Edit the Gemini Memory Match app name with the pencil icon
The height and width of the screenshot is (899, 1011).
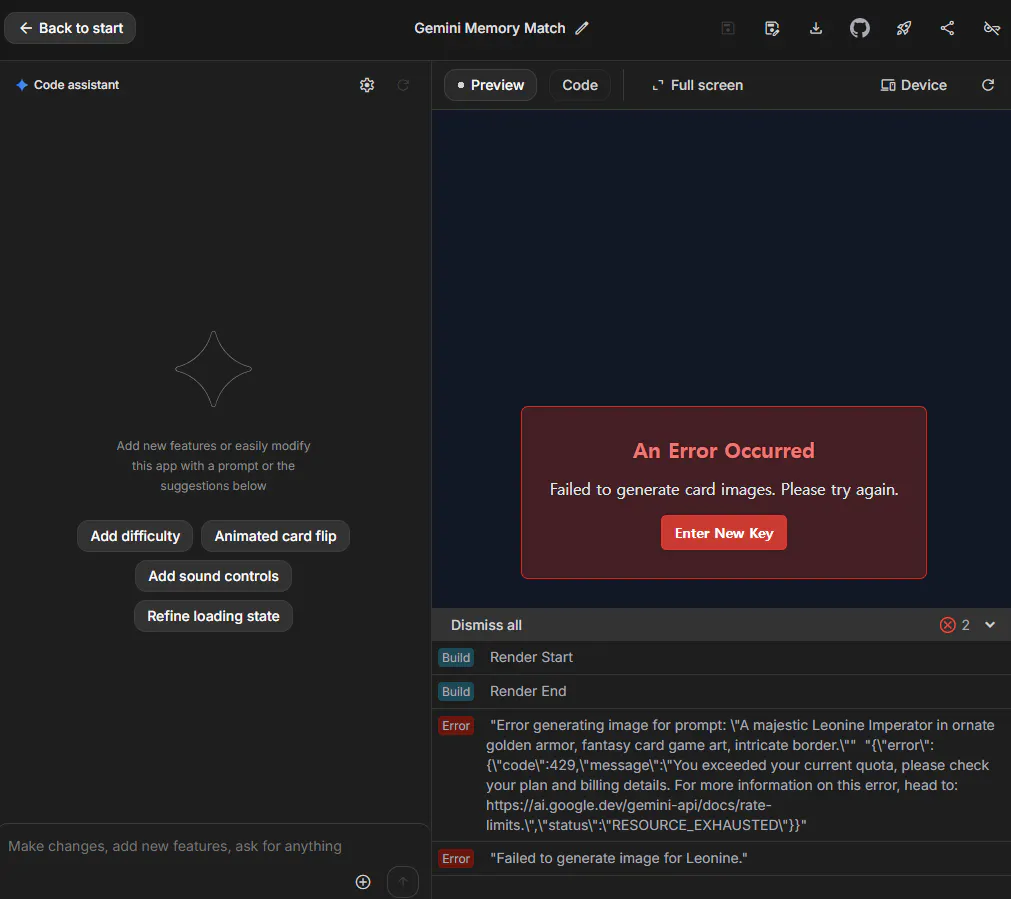coord(582,28)
